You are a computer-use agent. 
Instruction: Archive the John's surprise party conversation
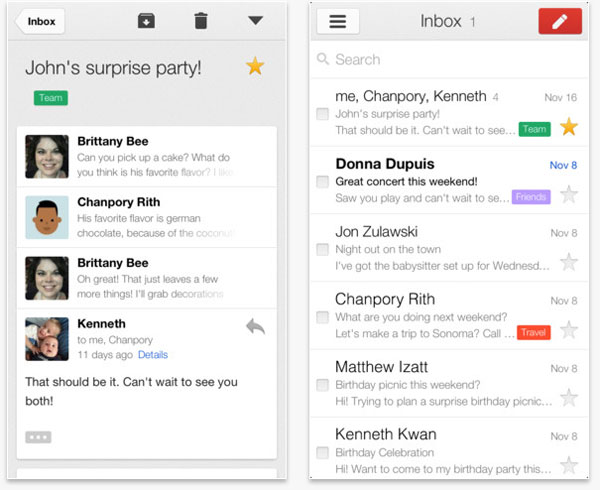(146, 21)
